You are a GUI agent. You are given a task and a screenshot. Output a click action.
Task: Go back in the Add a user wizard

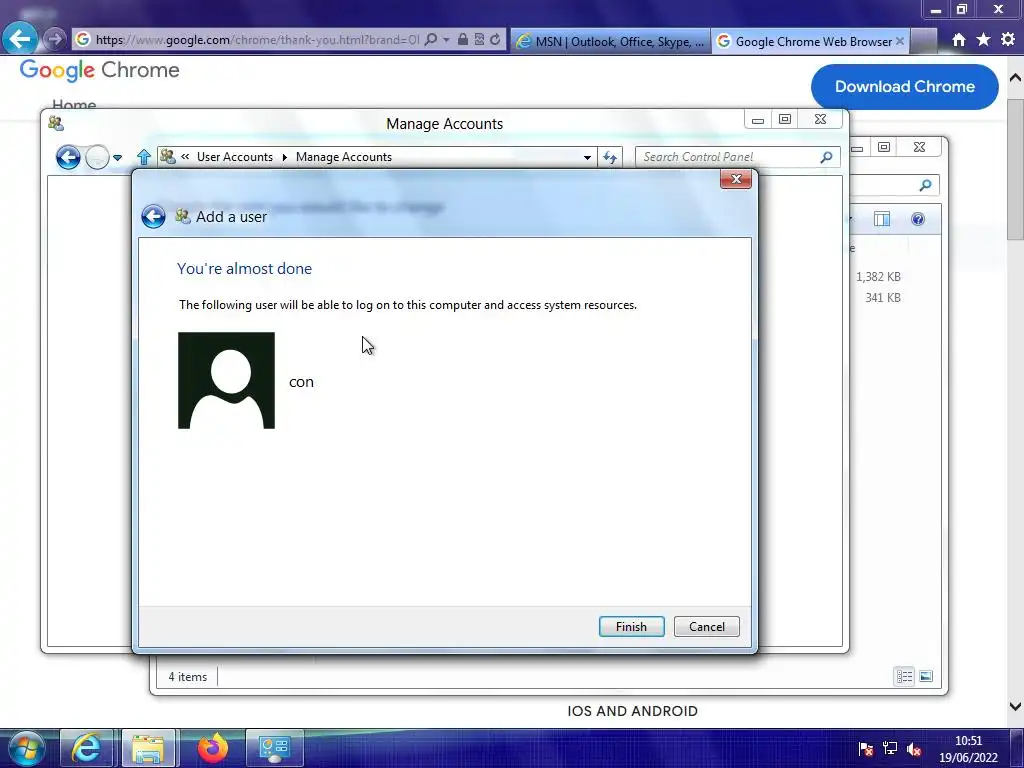click(x=153, y=216)
